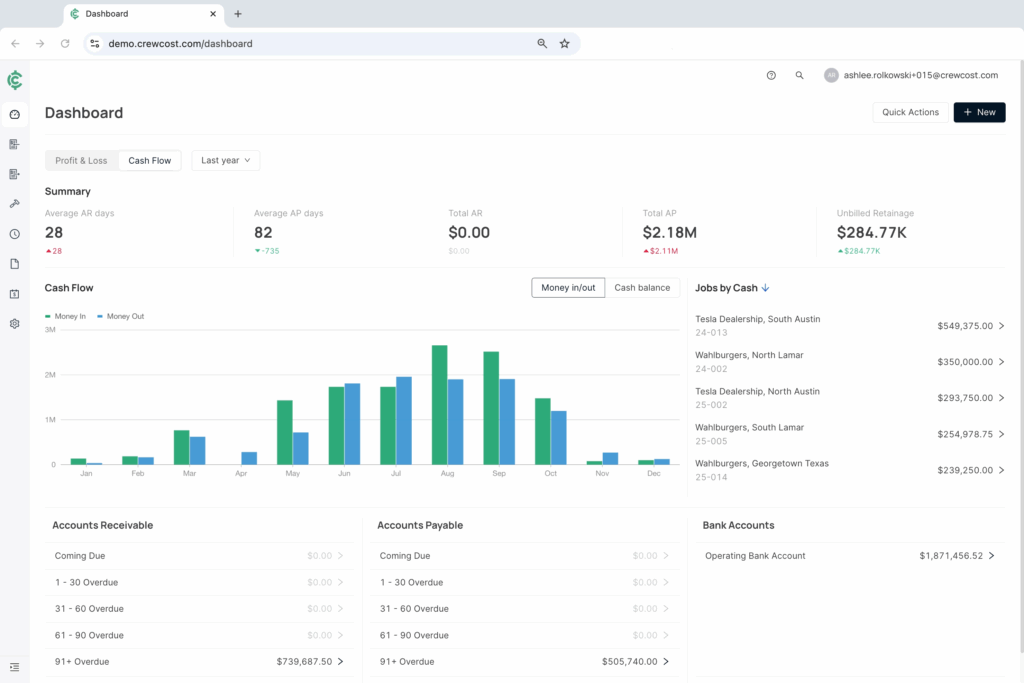Screen dimensions: 1024x683
Task: Open the Last year period dropdown
Action: [225, 160]
